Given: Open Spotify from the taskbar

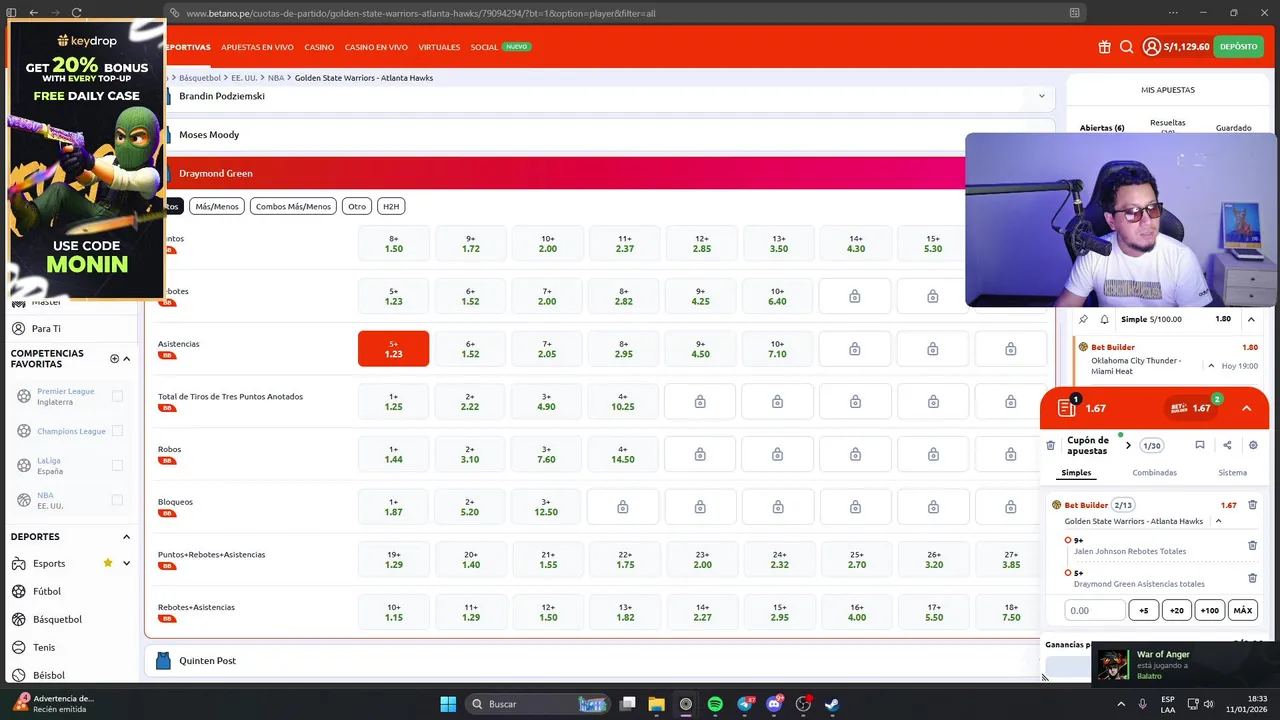Looking at the screenshot, I should [x=715, y=704].
